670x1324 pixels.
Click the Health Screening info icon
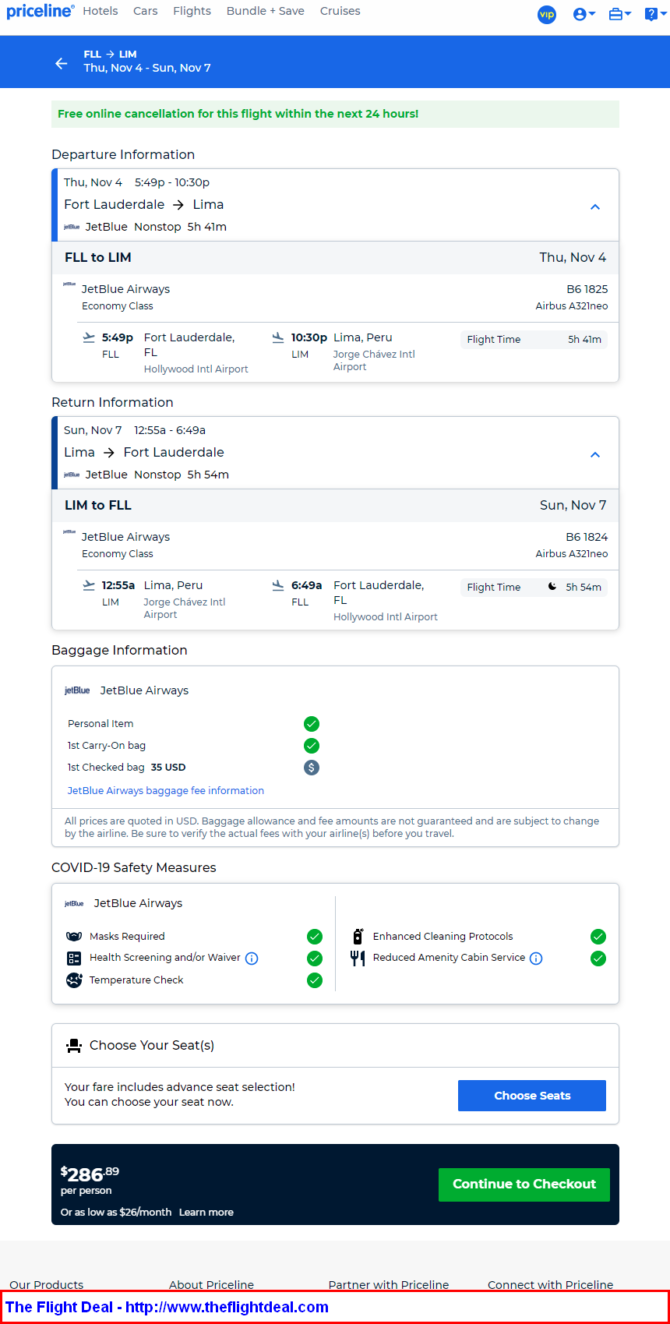click(252, 958)
